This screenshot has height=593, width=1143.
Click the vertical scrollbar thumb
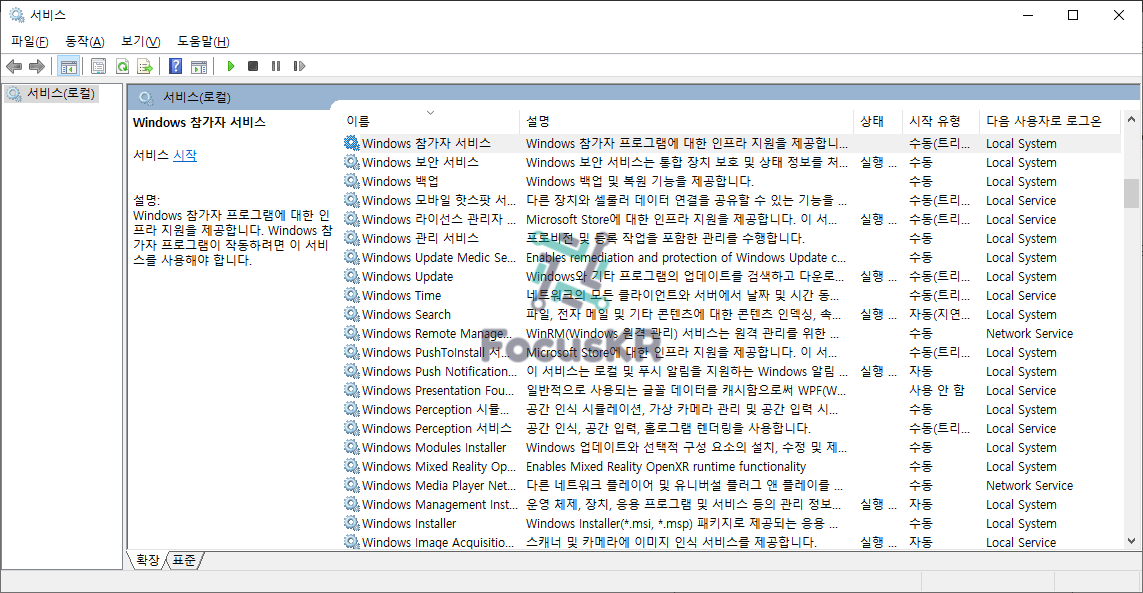pos(1131,193)
